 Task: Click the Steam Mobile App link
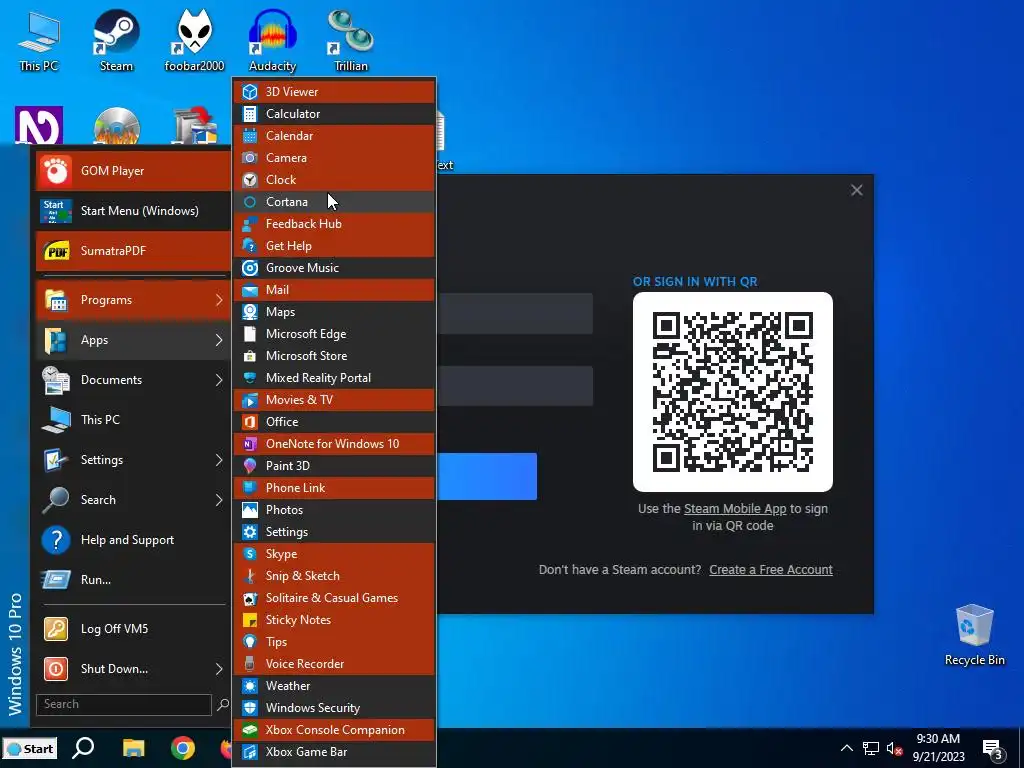(x=735, y=509)
